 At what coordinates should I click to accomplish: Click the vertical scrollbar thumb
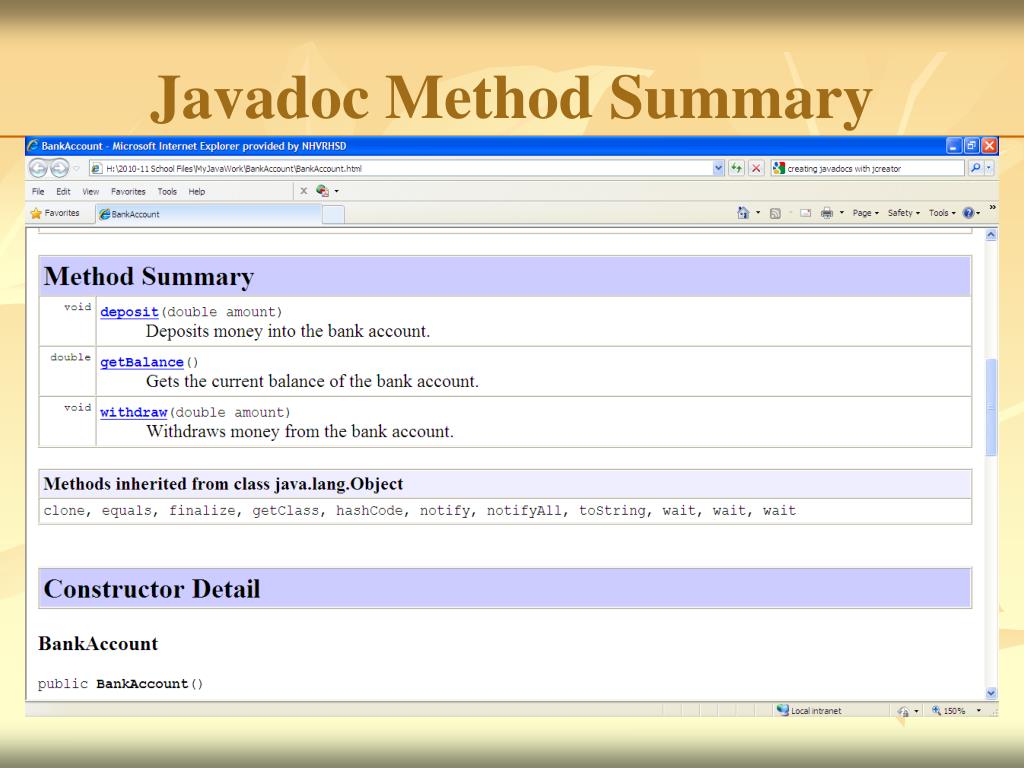(x=991, y=406)
